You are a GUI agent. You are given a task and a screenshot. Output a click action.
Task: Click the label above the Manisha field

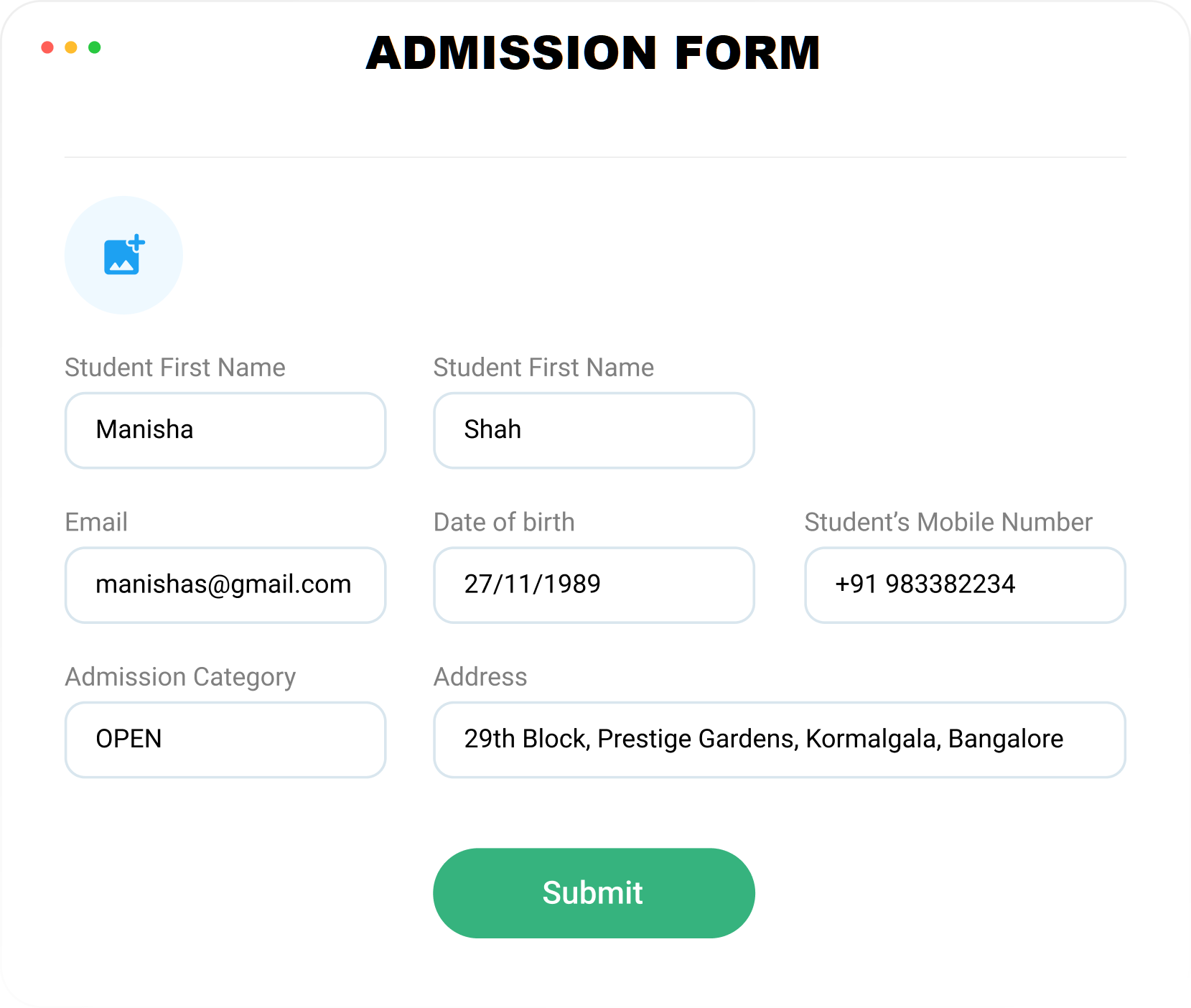(175, 368)
